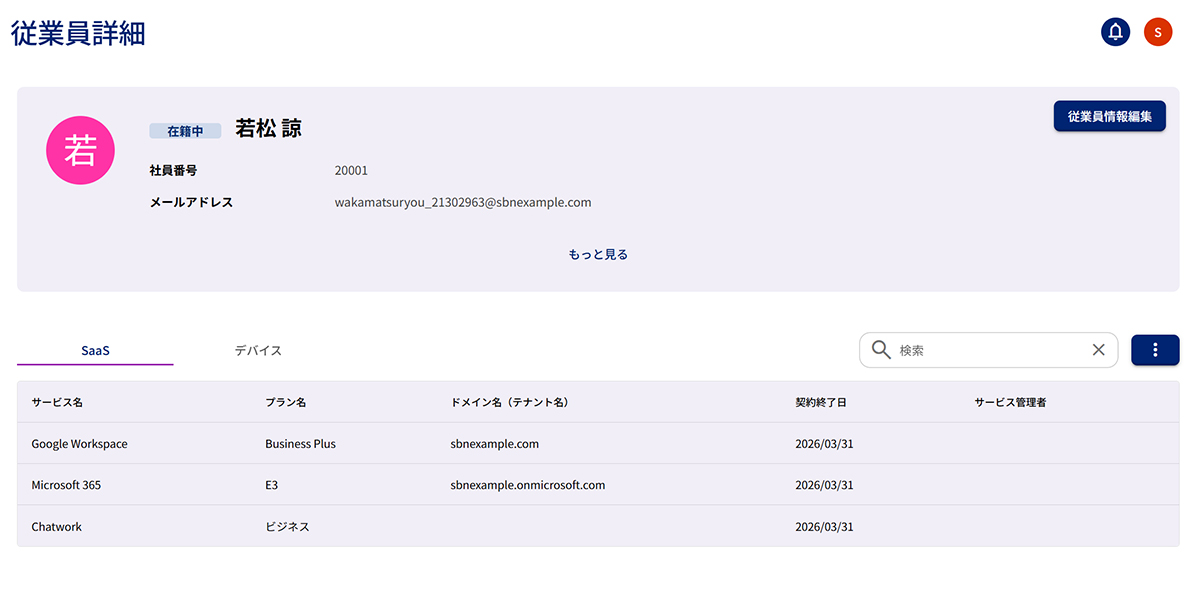Viewport: 1200px width, 599px height.
Task: Click the pink 若 employee avatar
Action: pyautogui.click(x=80, y=150)
